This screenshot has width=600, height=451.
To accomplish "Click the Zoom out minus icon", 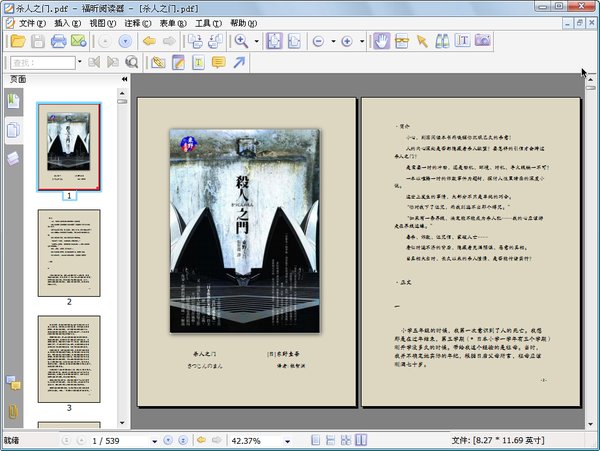I will (318, 41).
